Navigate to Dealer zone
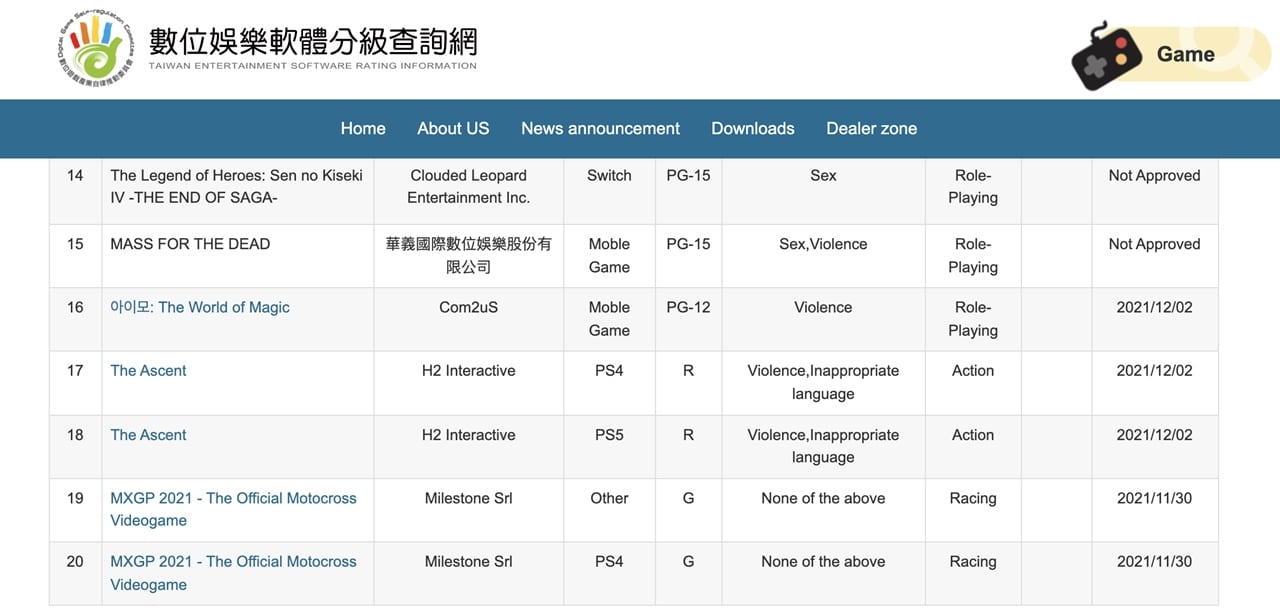Screen dimensions: 1280x615 (871, 128)
